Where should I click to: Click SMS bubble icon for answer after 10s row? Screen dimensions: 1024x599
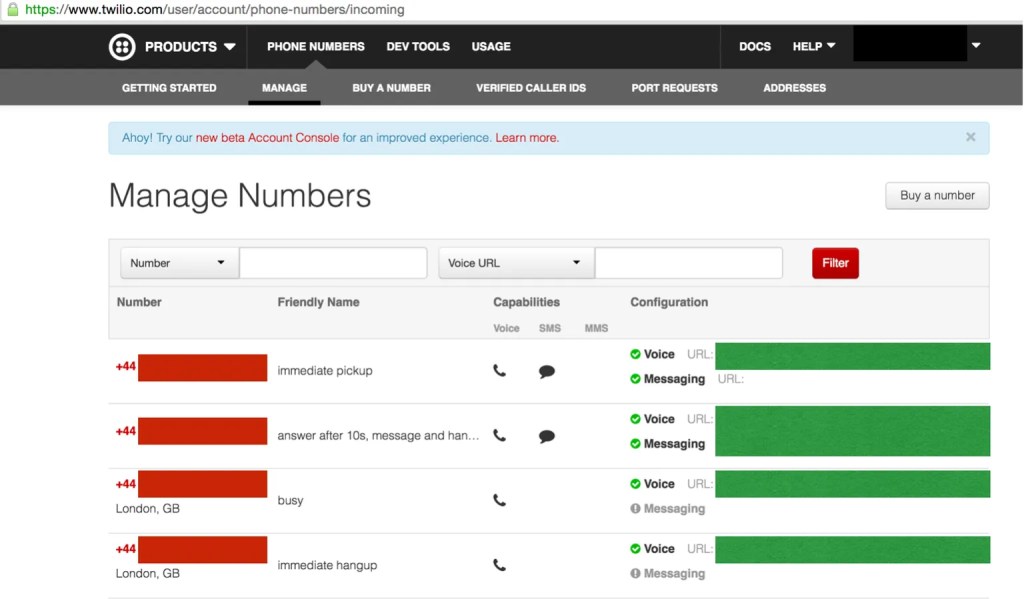[547, 436]
